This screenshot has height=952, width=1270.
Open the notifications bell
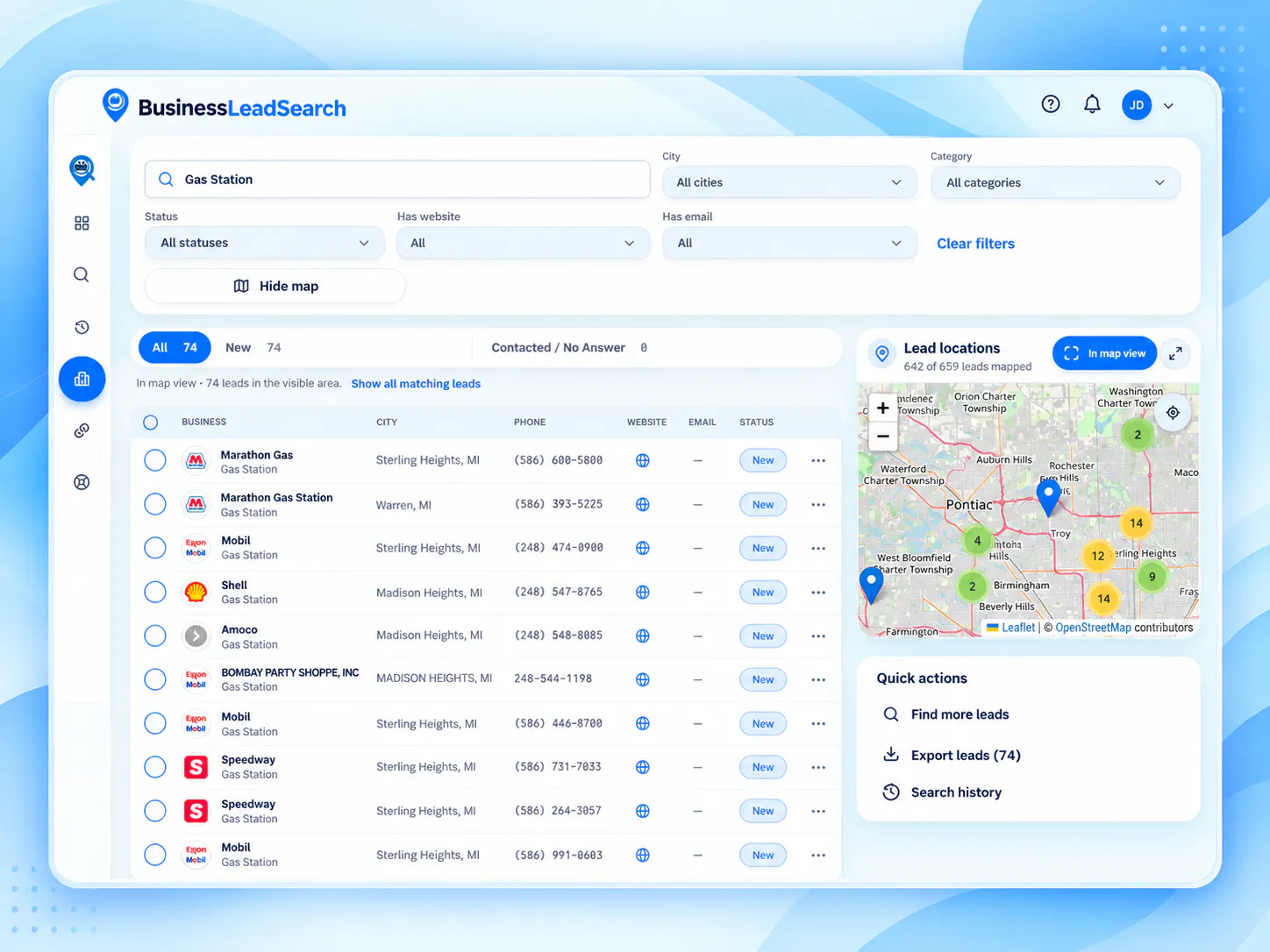pos(1092,104)
